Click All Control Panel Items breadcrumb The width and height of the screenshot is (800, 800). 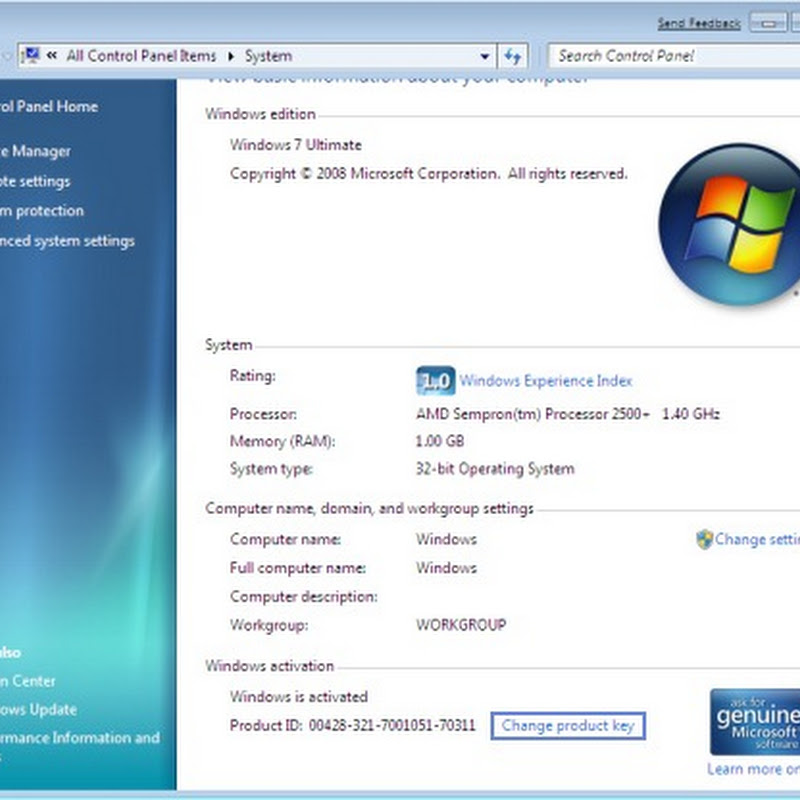[141, 56]
